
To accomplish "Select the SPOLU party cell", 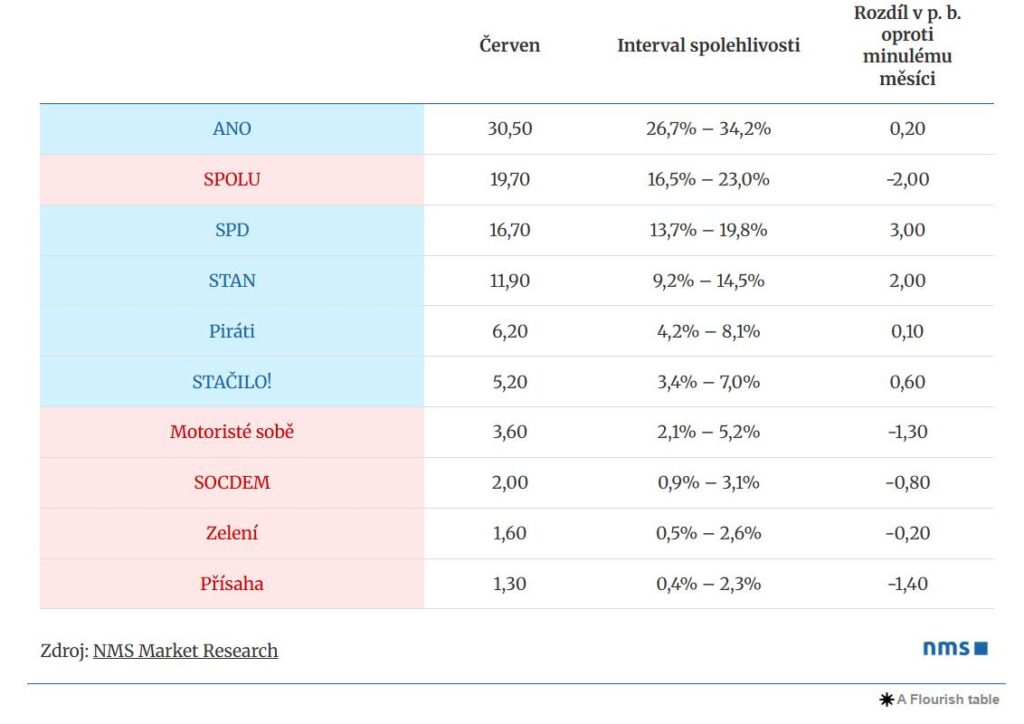I will pos(232,180).
